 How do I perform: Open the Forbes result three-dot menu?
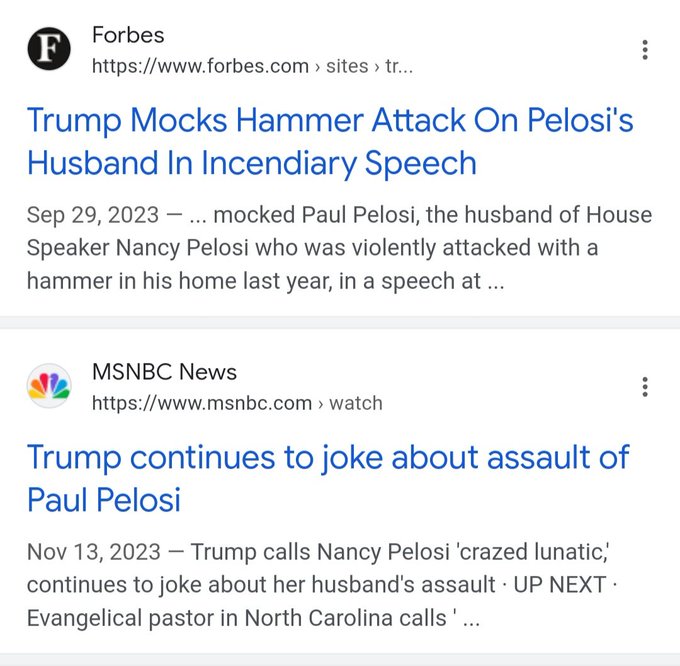point(645,50)
